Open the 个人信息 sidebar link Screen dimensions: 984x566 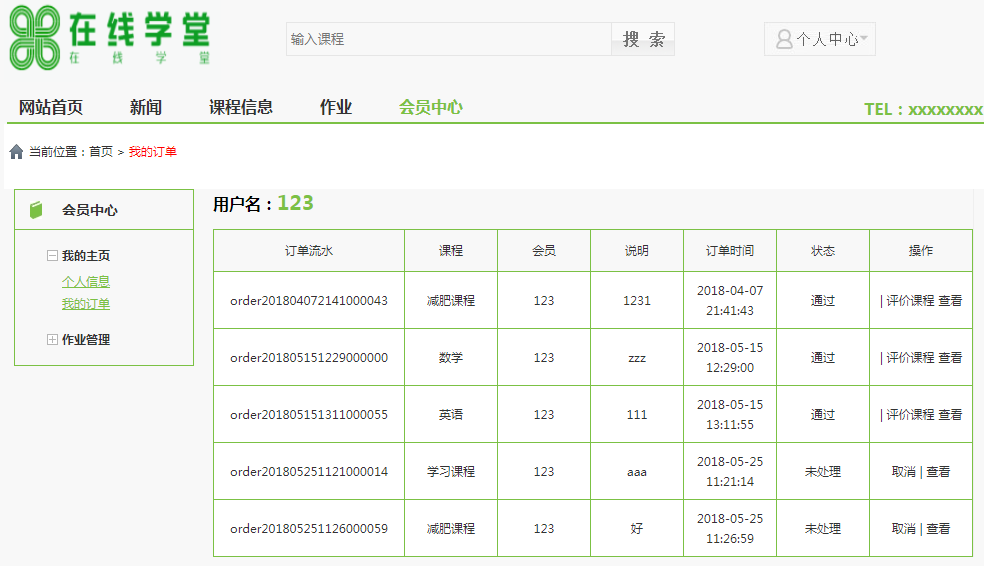pyautogui.click(x=86, y=282)
